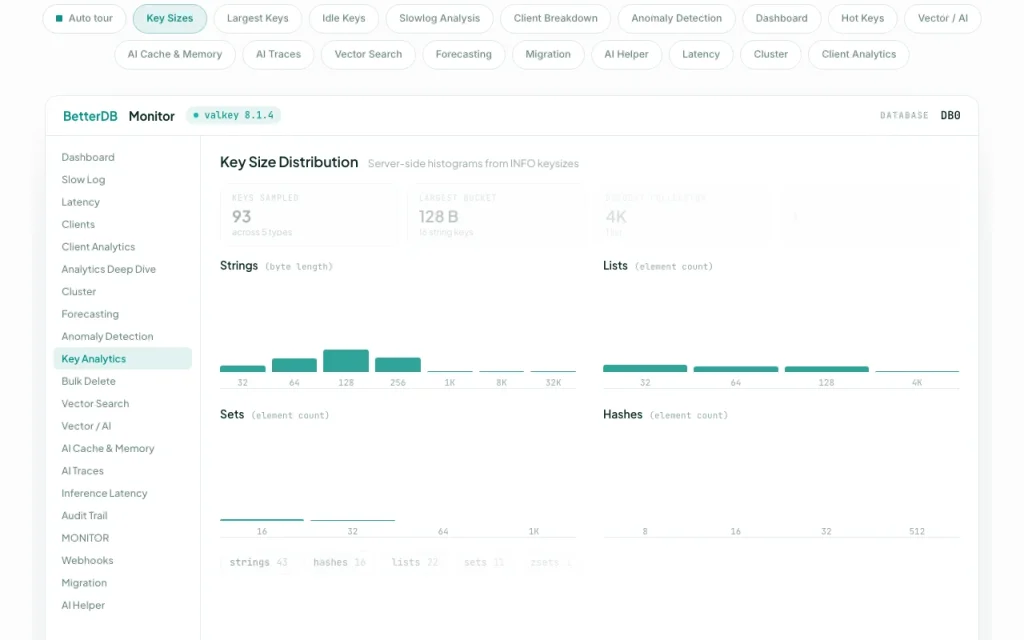Click the Strings 32 histogram bar
Image resolution: width=1024 pixels, height=640 pixels.
tap(242, 369)
